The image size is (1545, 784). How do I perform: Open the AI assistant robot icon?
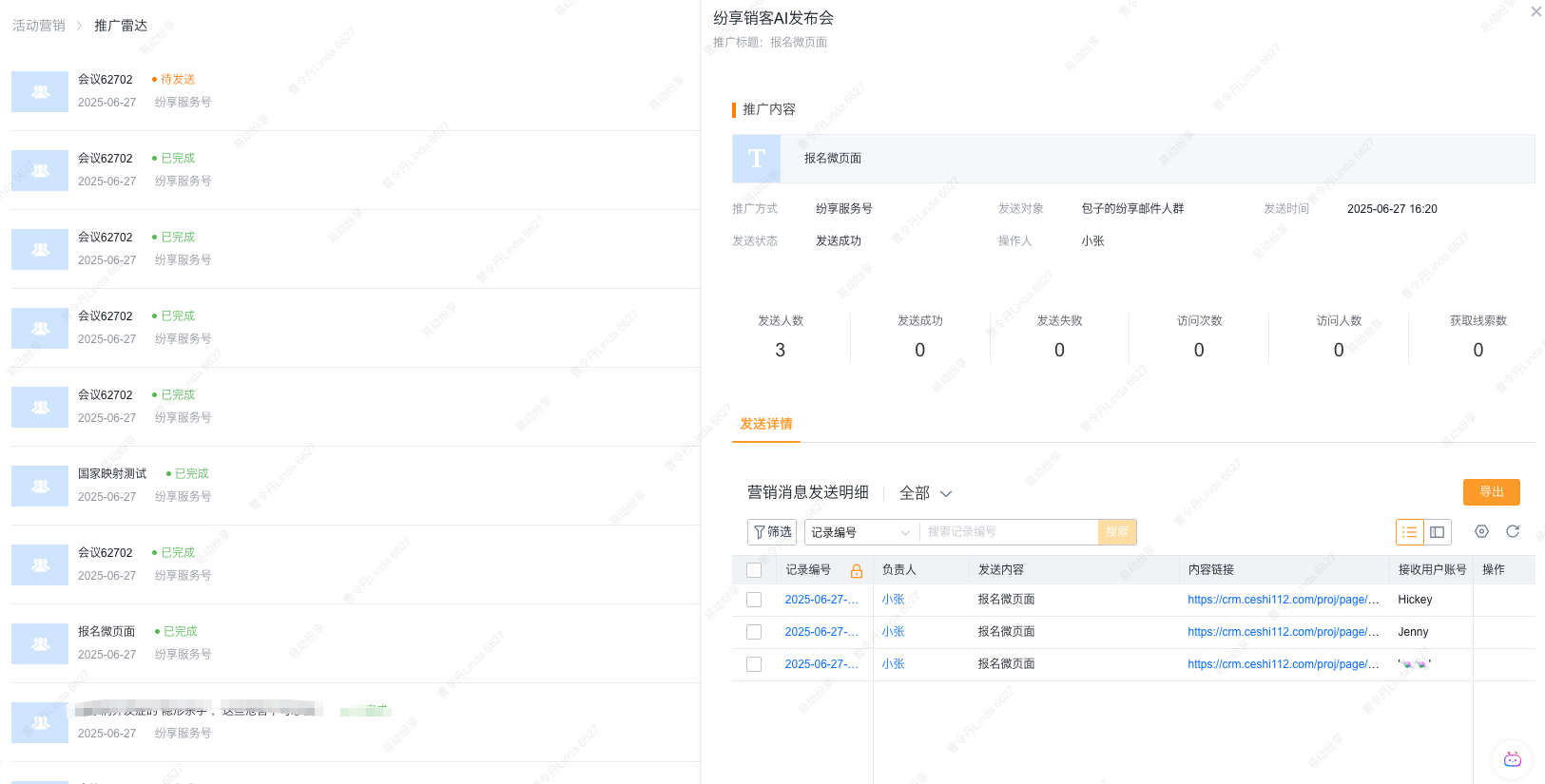click(1513, 759)
